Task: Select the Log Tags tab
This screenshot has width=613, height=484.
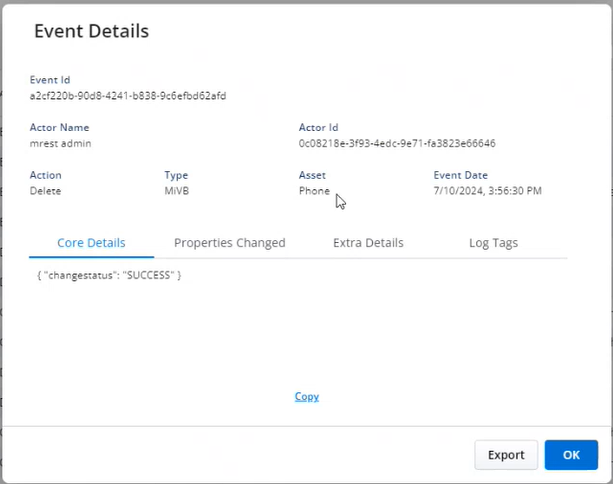Action: (493, 243)
